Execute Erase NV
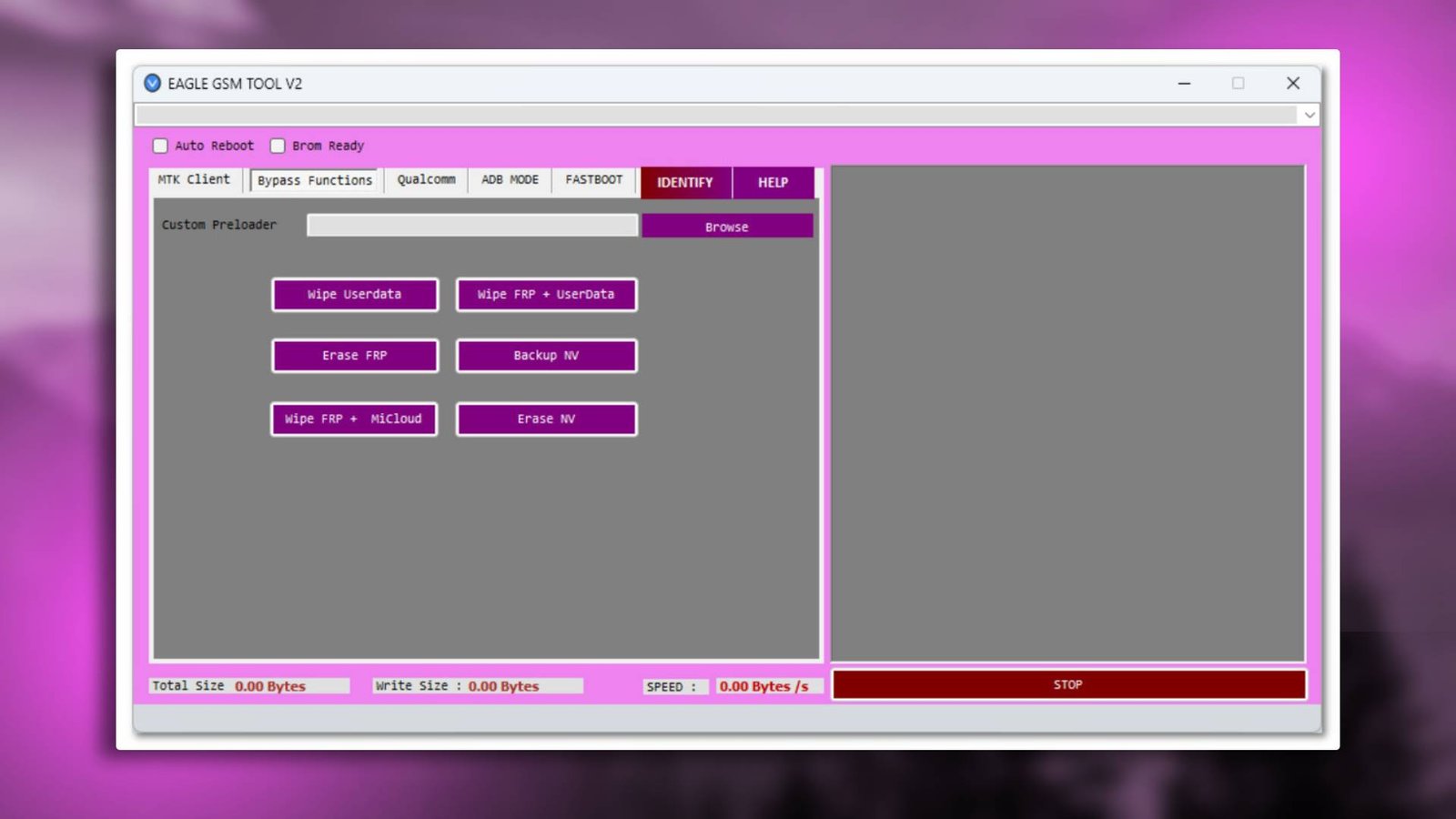1456x819 pixels. click(x=546, y=419)
